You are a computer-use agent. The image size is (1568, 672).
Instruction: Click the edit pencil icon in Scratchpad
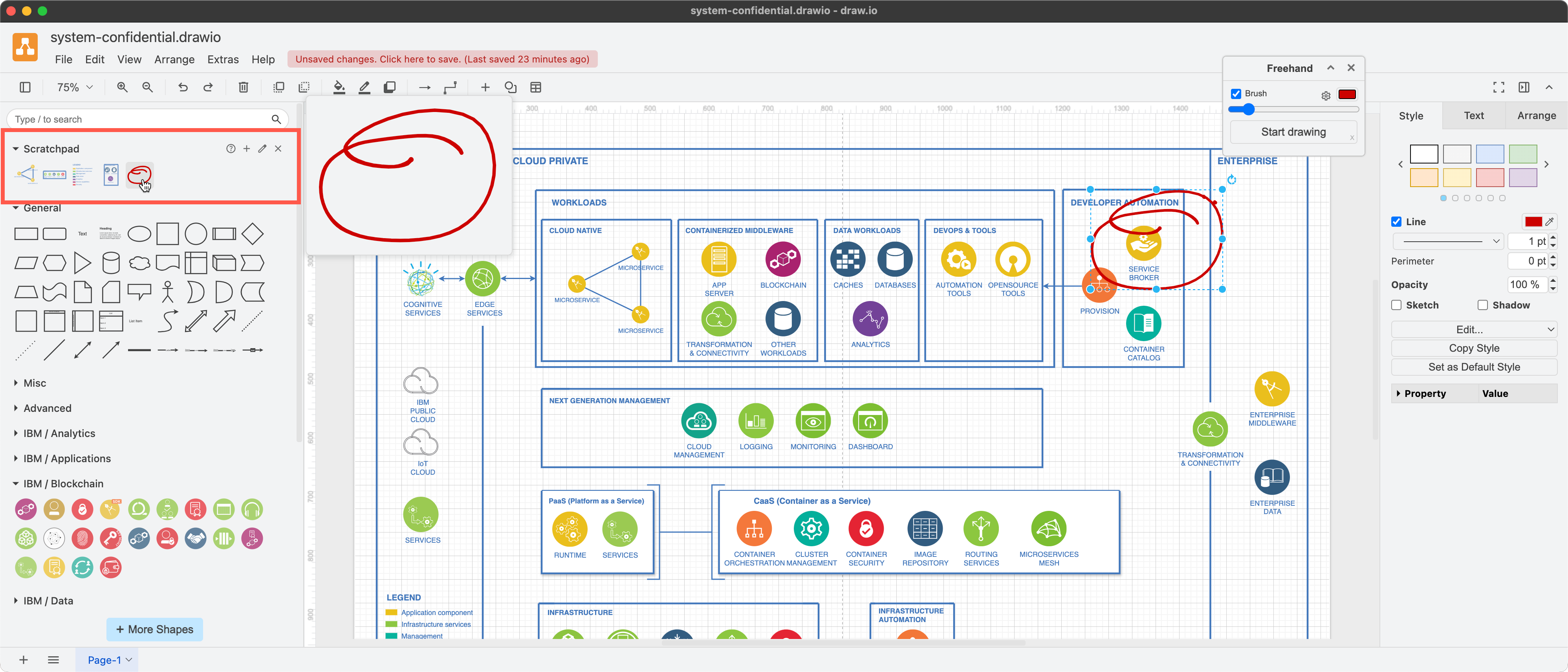pos(262,148)
